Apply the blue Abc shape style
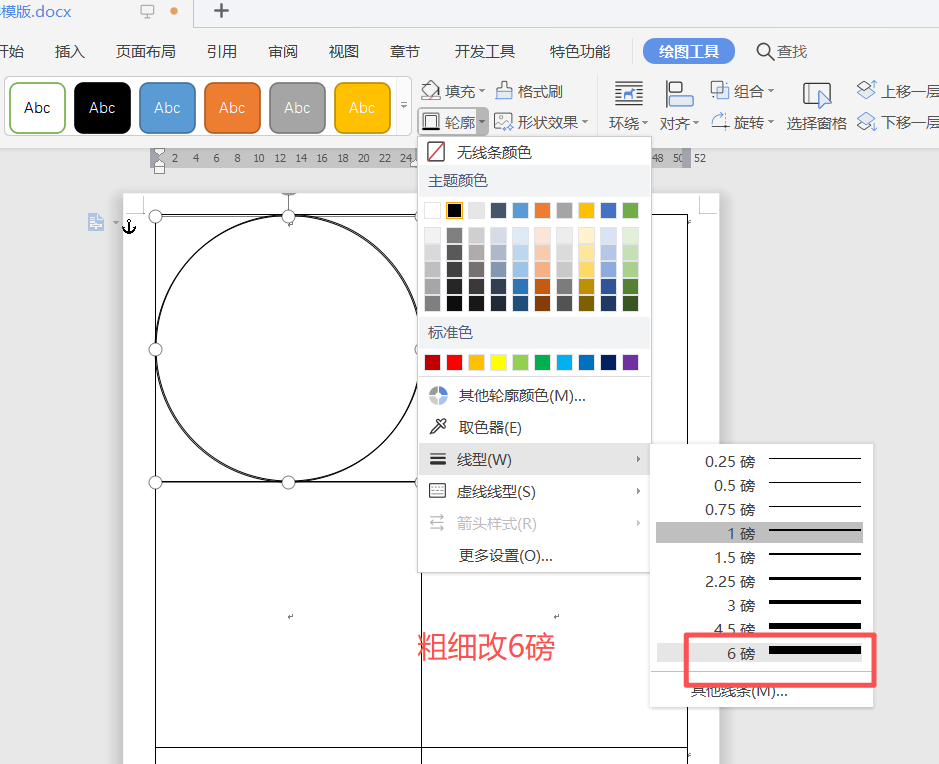 point(167,108)
